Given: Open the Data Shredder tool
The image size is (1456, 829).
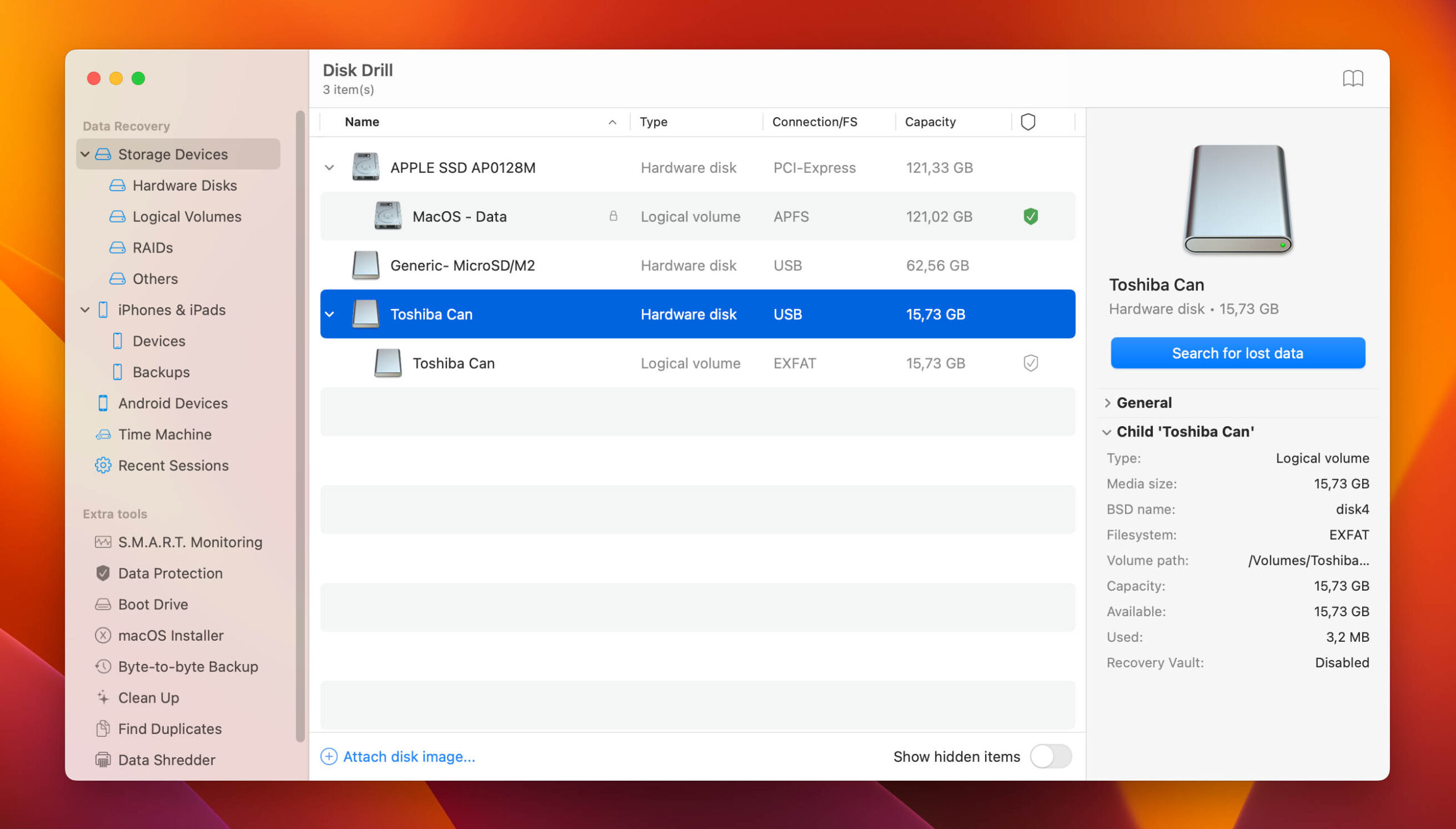Looking at the screenshot, I should click(x=166, y=760).
